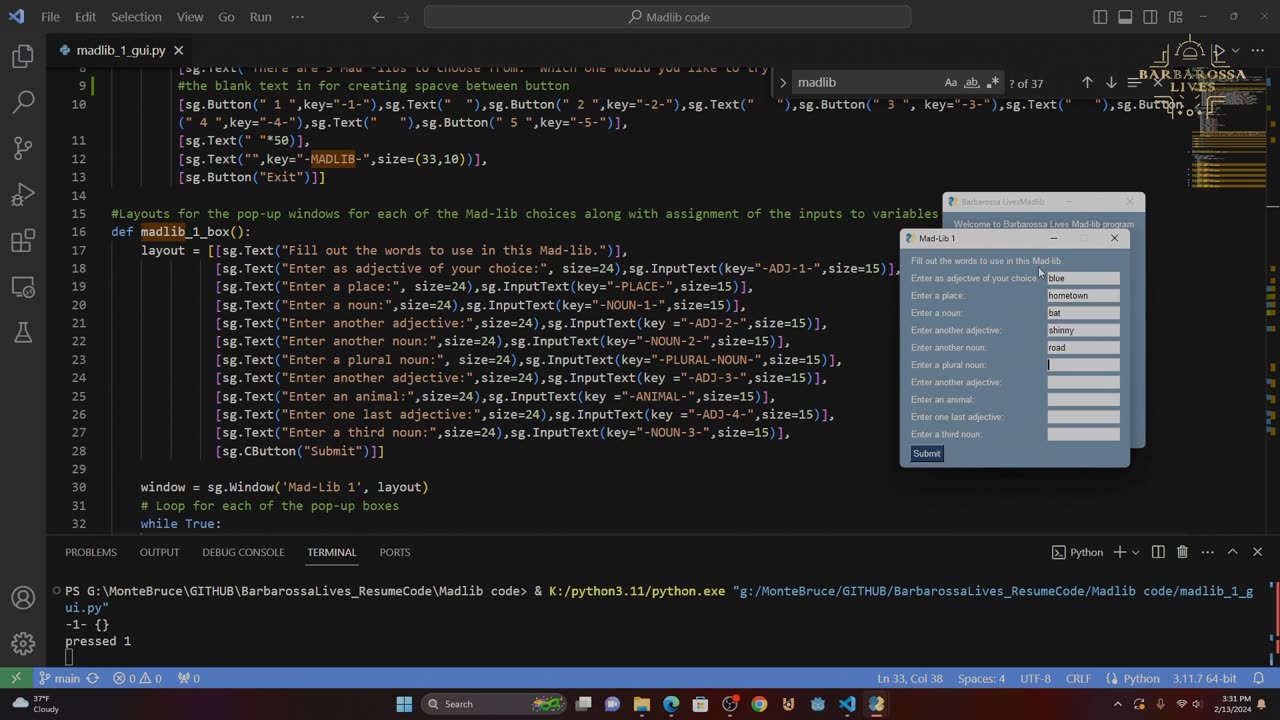Toggle primary side bar layout icon
1280x720 pixels.
[x=1100, y=17]
